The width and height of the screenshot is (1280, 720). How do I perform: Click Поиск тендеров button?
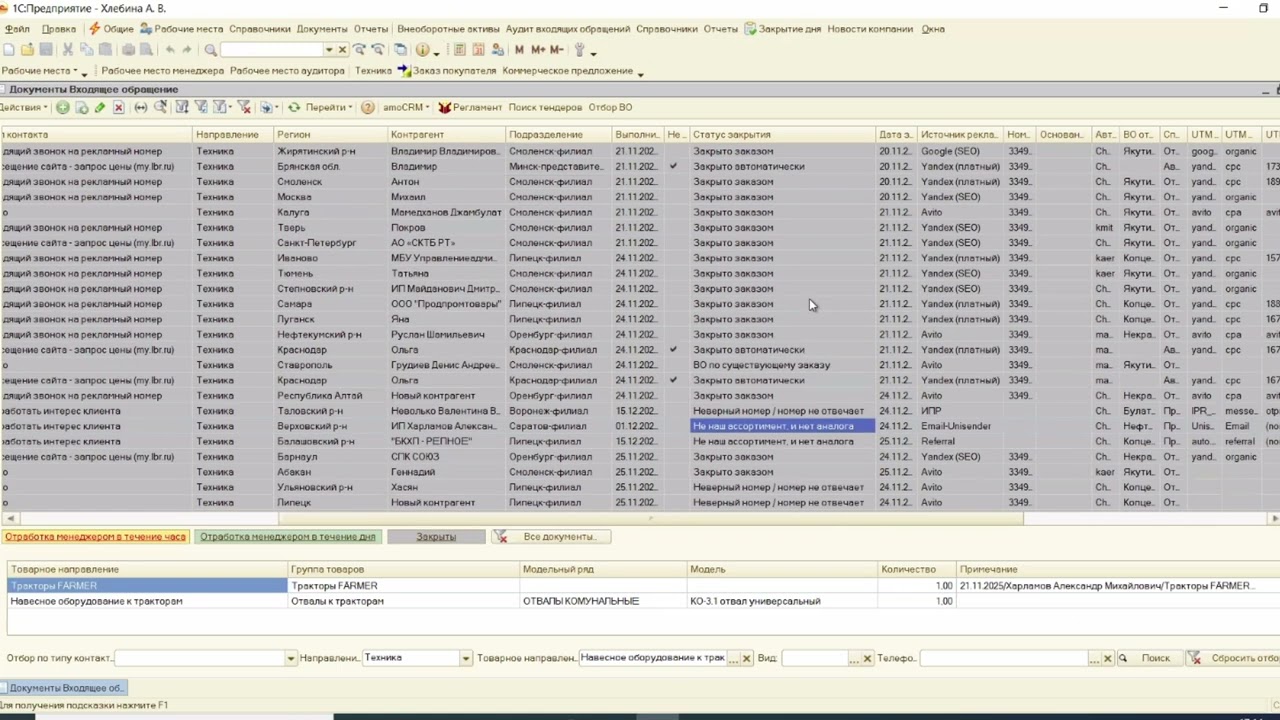(x=545, y=107)
